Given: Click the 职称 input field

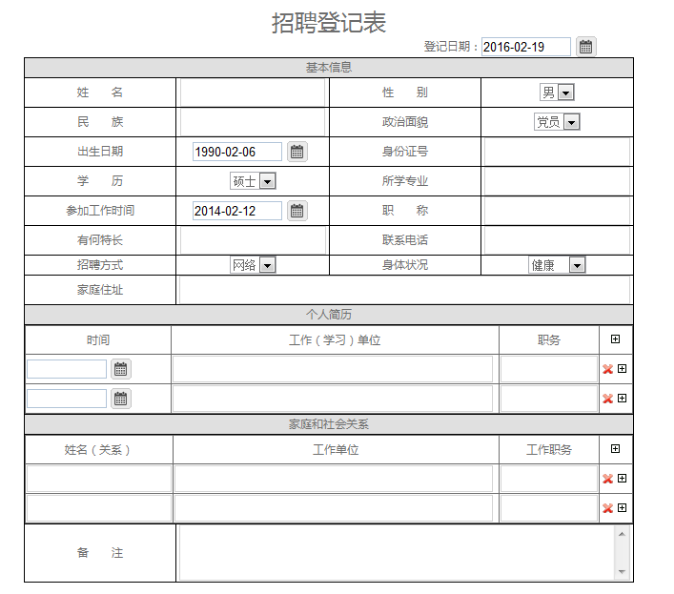Looking at the screenshot, I should [x=557, y=211].
